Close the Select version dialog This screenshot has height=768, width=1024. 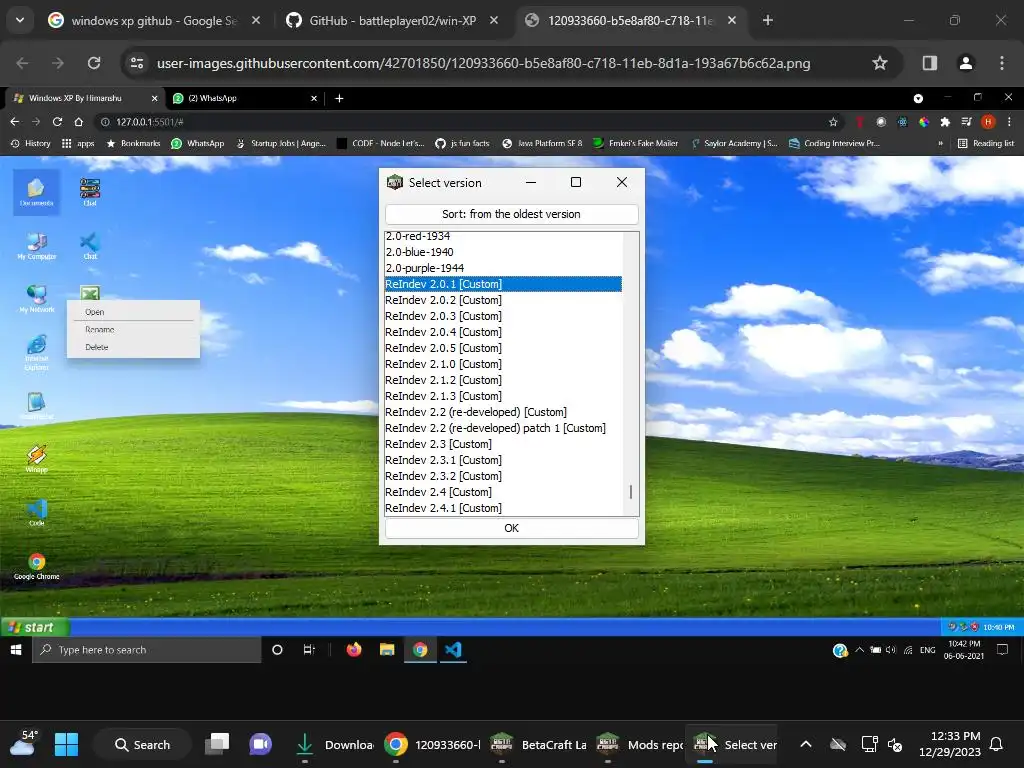(x=622, y=182)
